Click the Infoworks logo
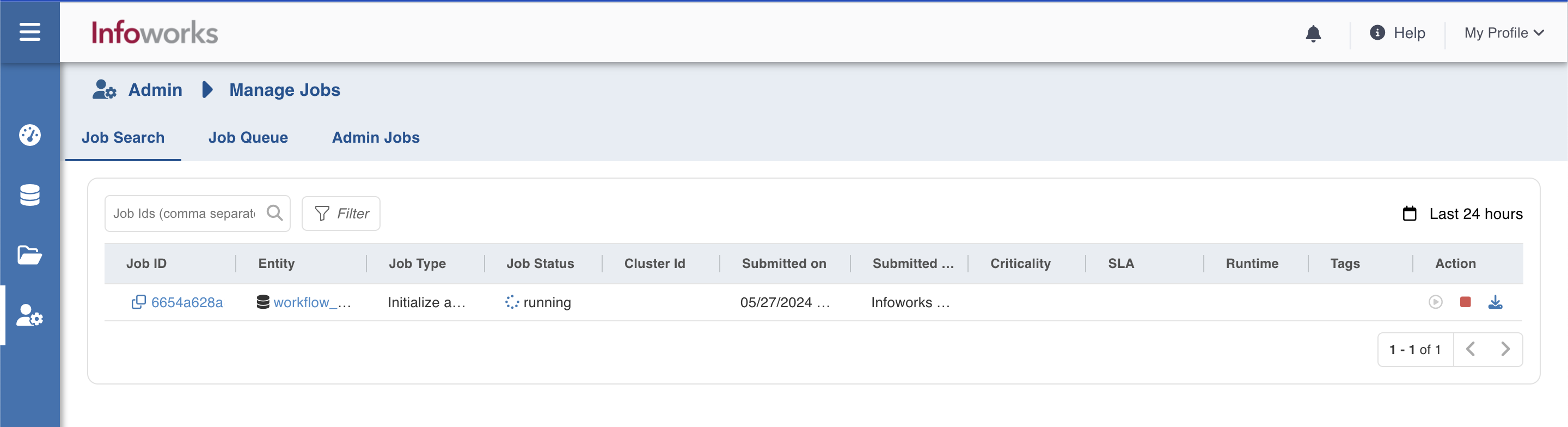The image size is (1568, 427). 155,32
